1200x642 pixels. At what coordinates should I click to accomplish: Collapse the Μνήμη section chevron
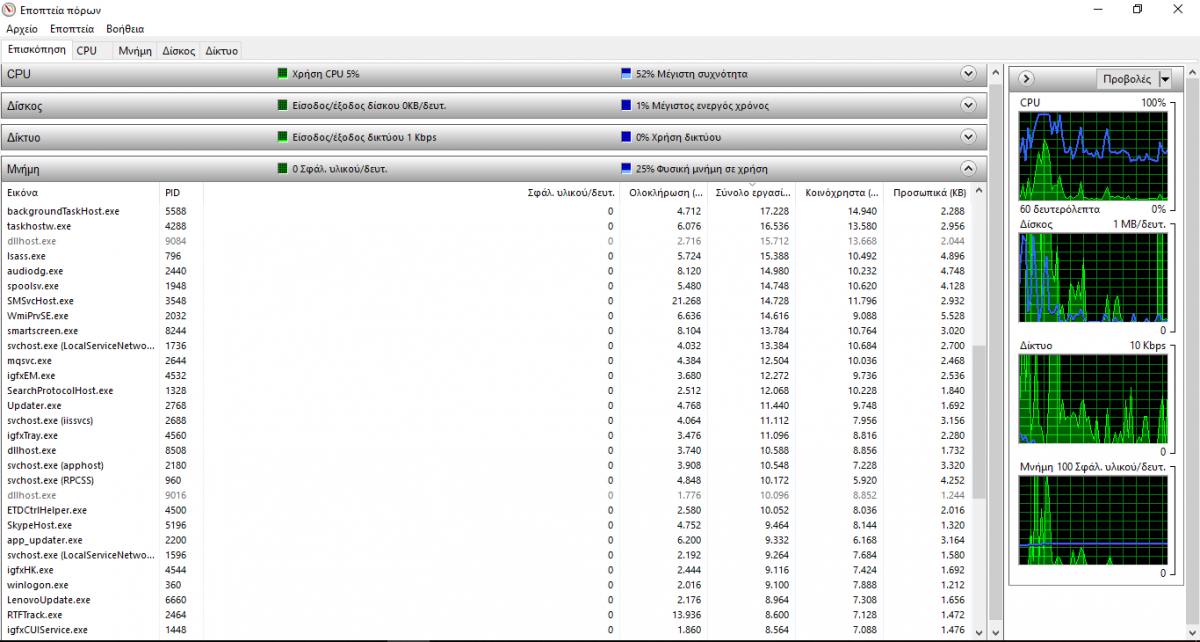tap(967, 169)
